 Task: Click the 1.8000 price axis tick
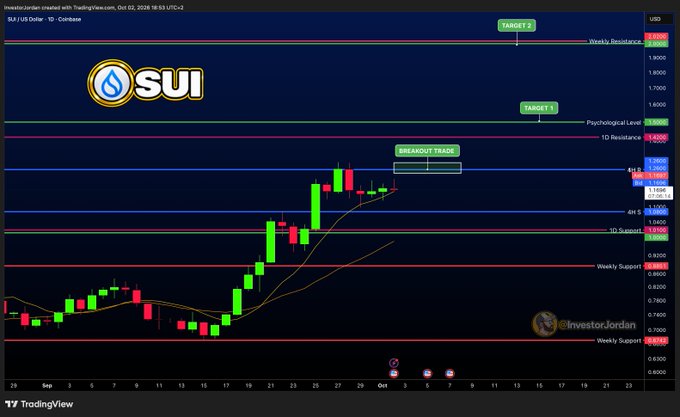657,72
